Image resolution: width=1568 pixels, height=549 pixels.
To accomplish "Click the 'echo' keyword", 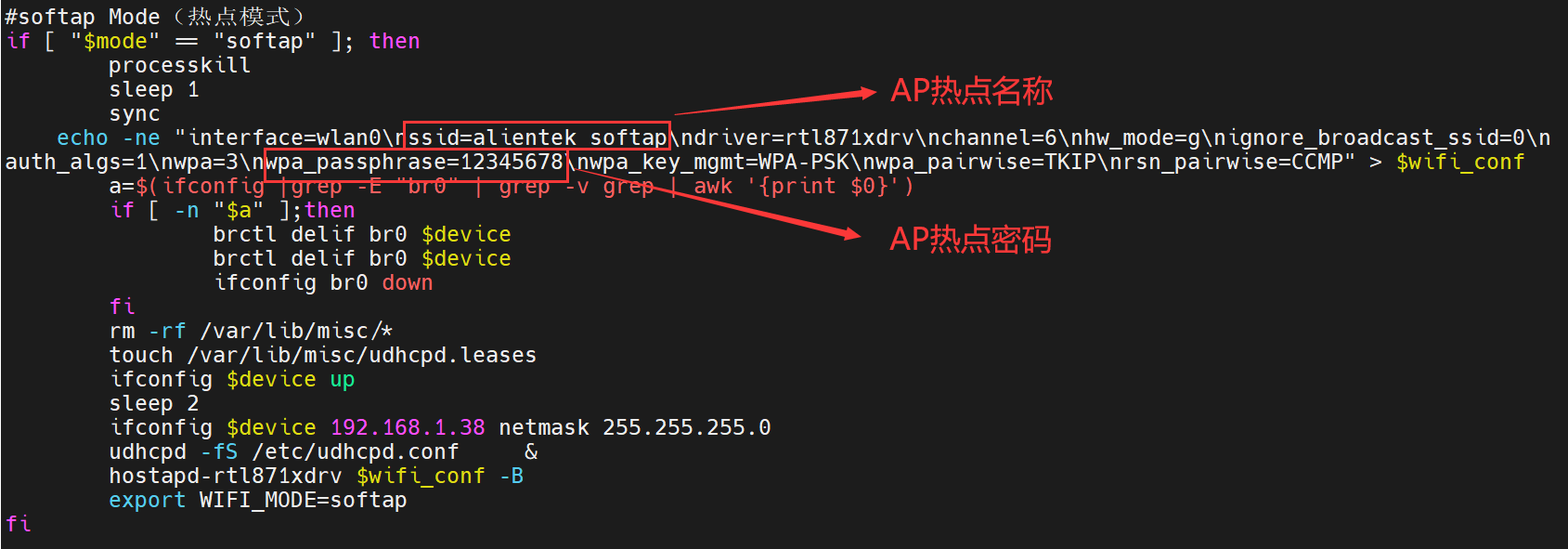I will 82,137.
